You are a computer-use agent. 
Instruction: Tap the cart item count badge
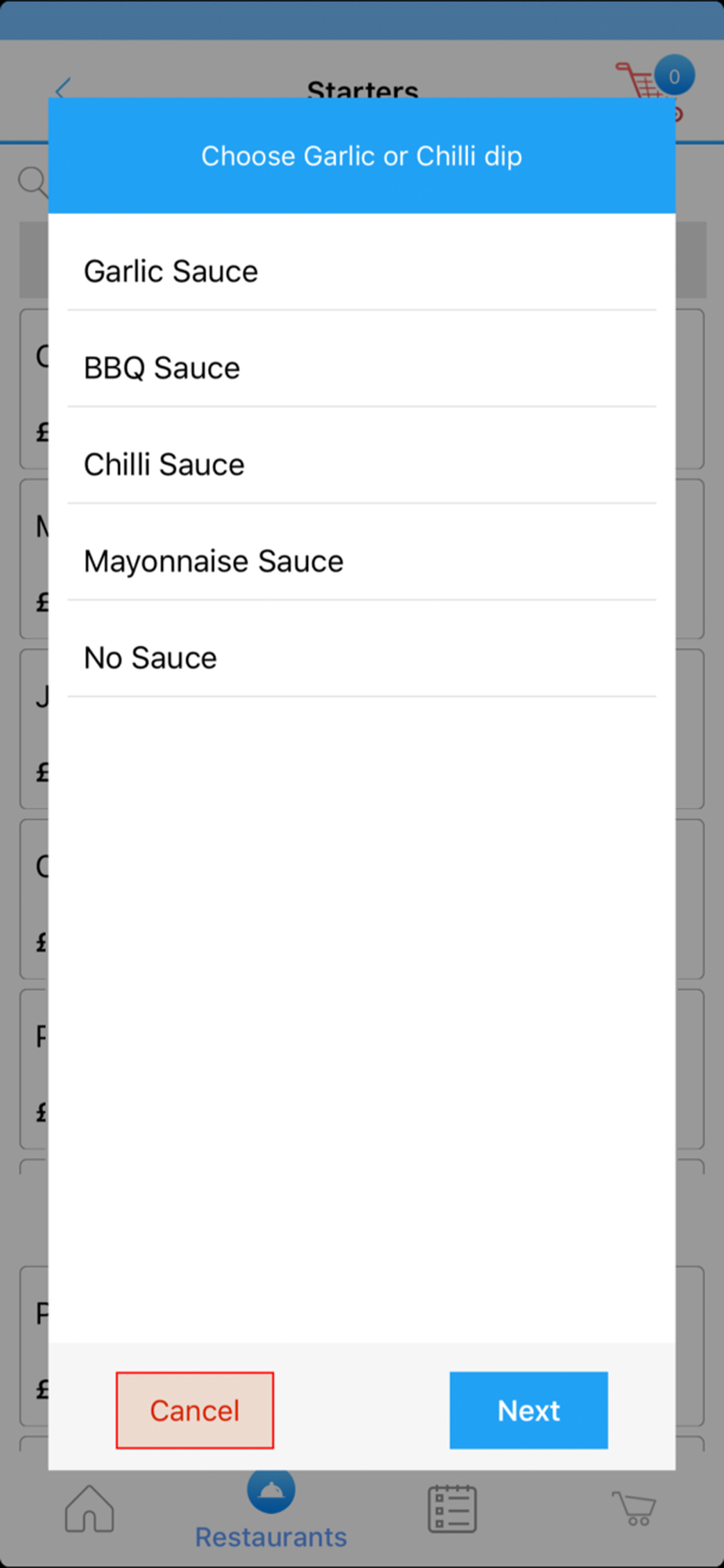[674, 76]
